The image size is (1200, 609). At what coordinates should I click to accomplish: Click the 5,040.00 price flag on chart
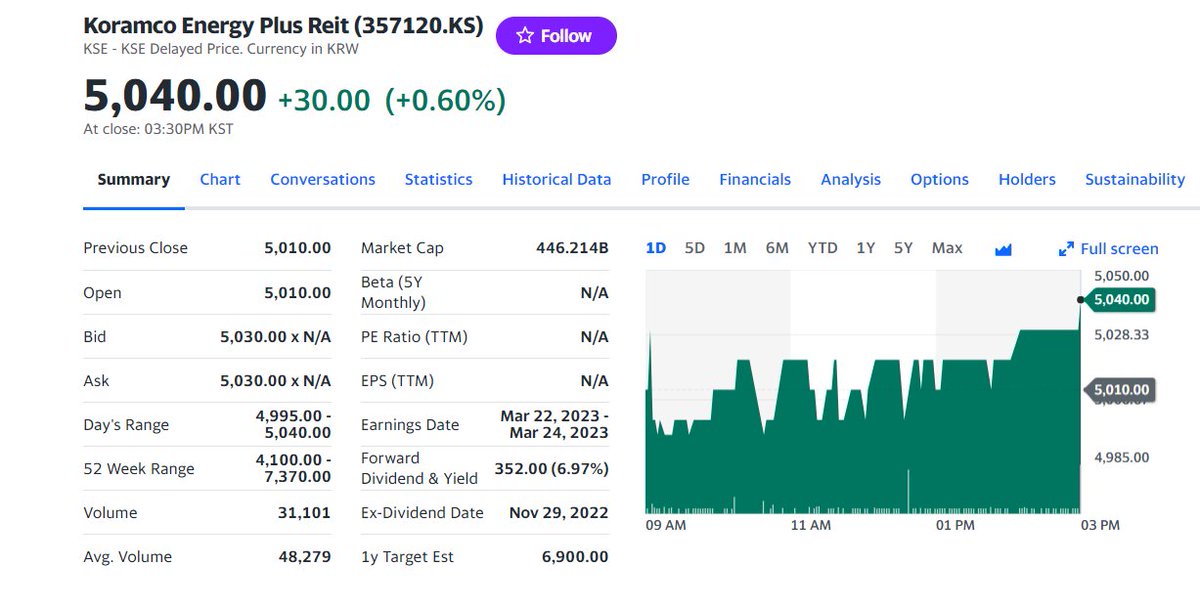click(1120, 299)
